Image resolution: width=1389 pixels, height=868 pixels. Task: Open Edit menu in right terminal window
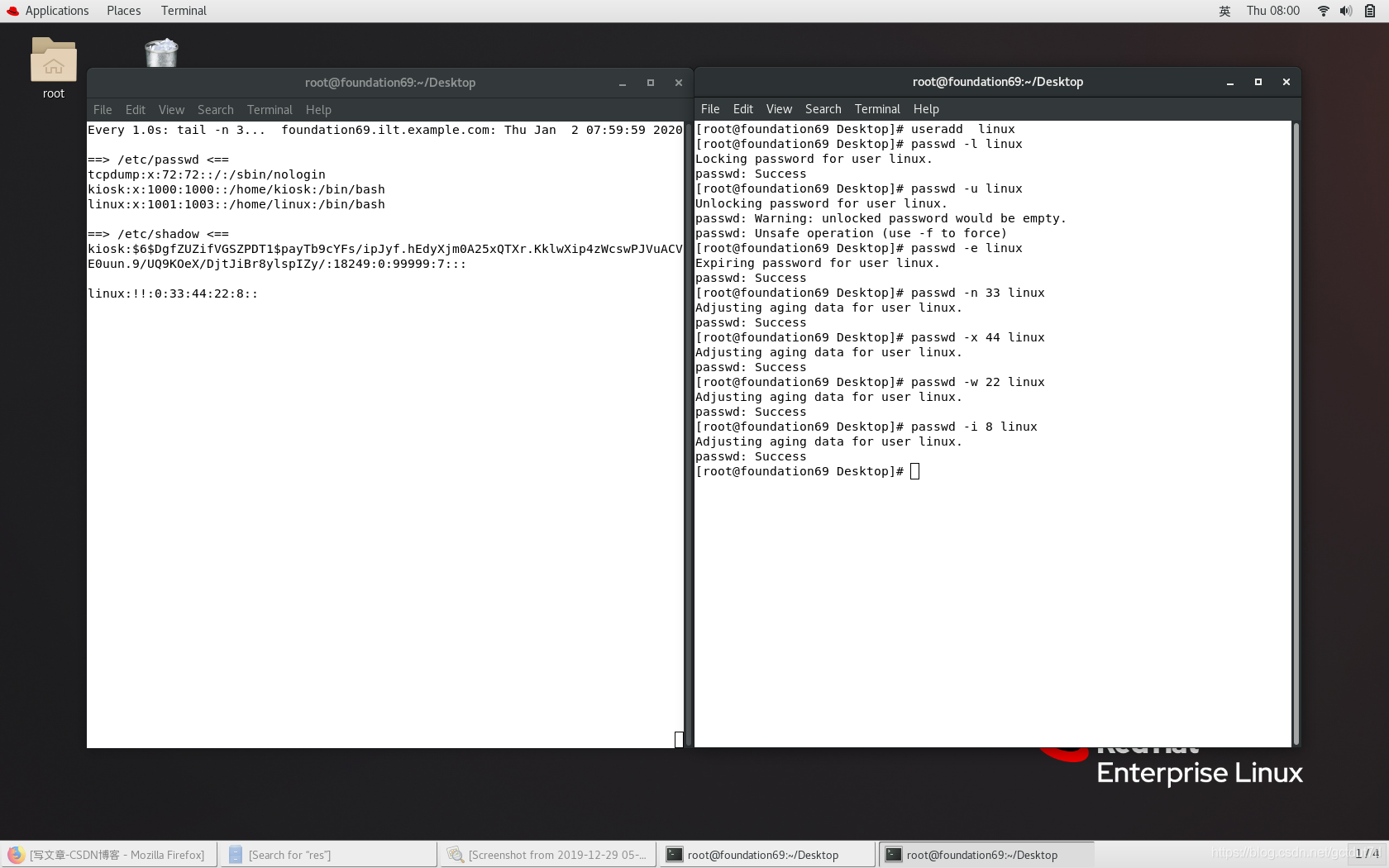pyautogui.click(x=742, y=109)
